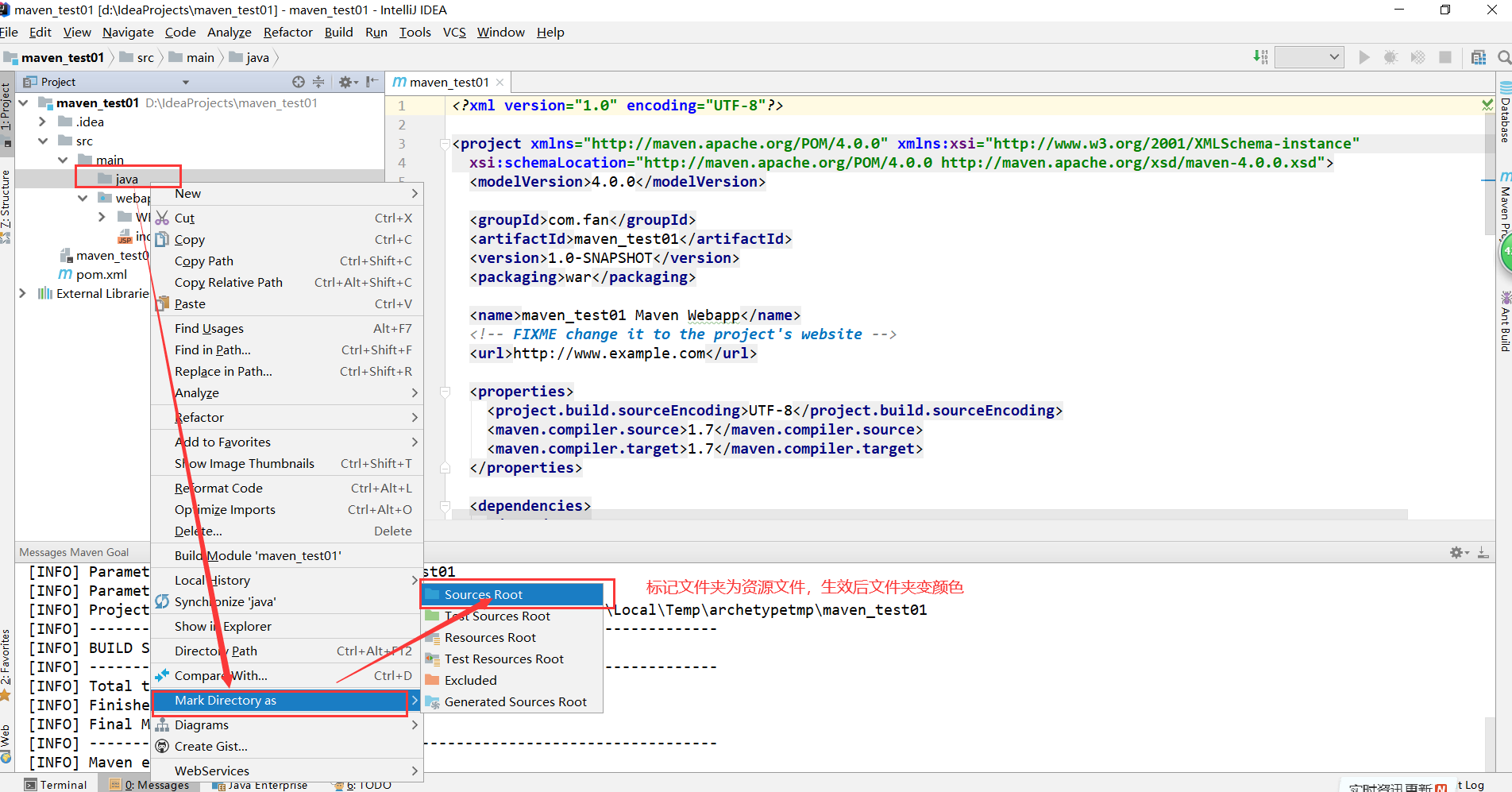Choose Reformat Code from context menu
1512x792 pixels.
(x=287, y=488)
